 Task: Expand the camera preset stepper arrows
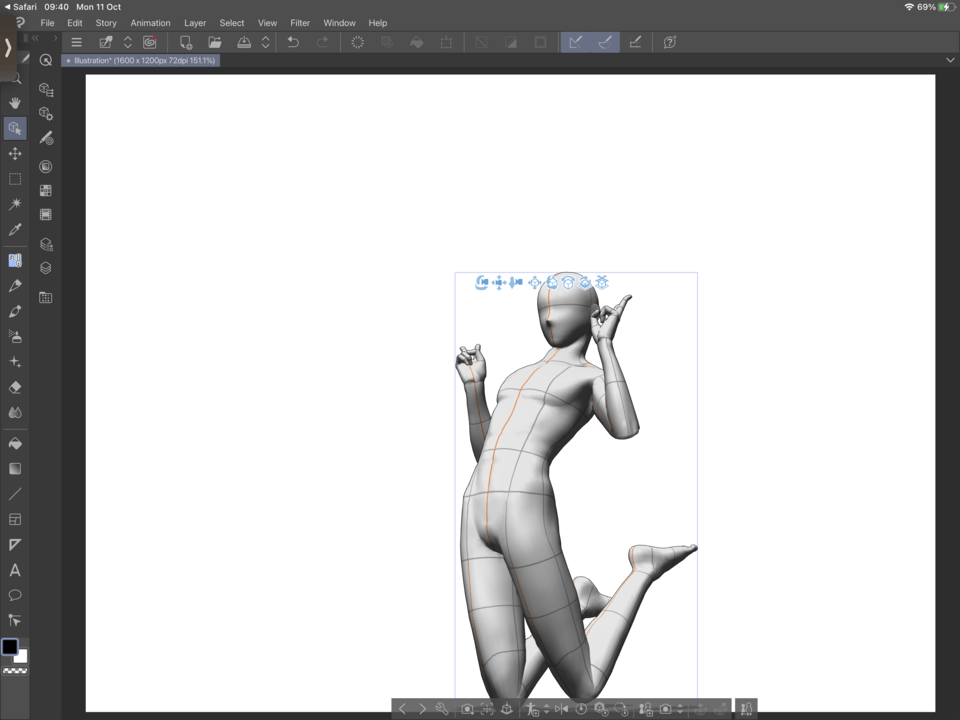[x=680, y=709]
